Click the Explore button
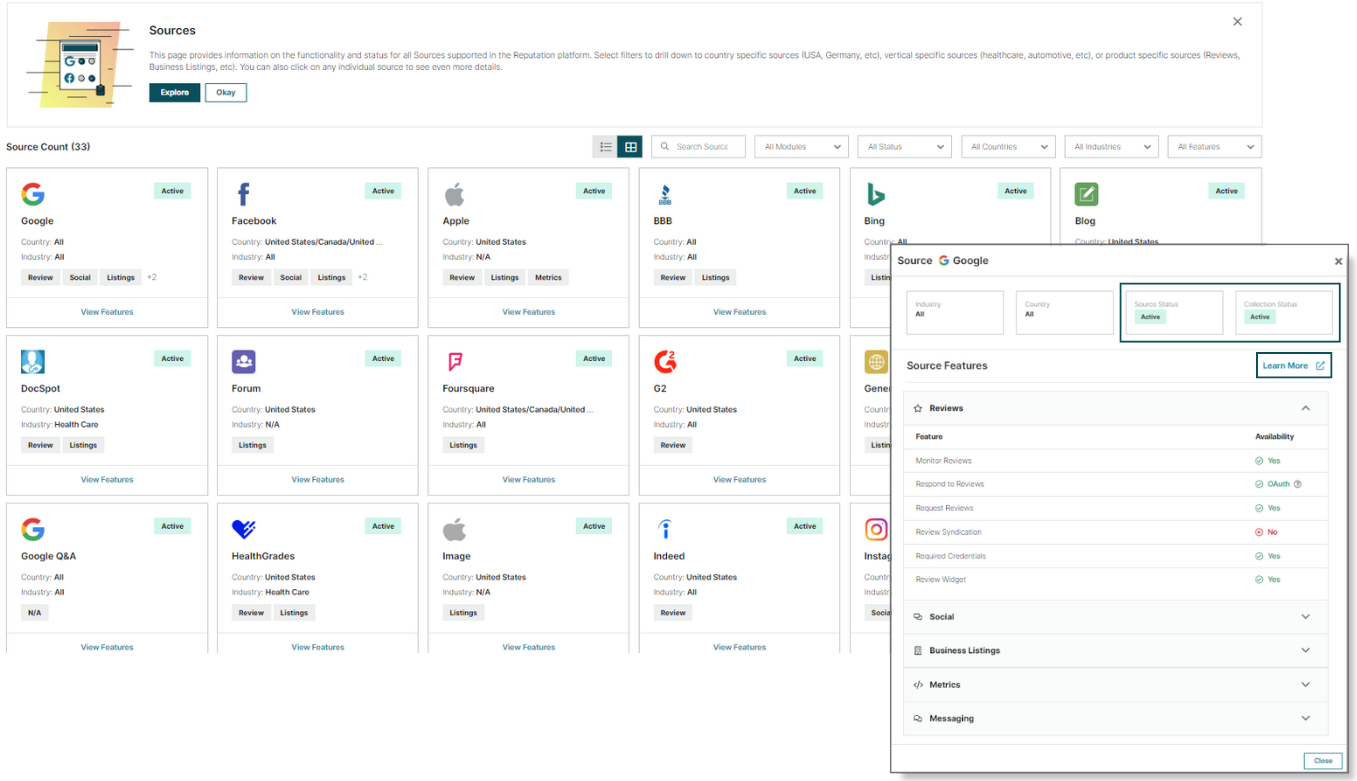 click(174, 92)
